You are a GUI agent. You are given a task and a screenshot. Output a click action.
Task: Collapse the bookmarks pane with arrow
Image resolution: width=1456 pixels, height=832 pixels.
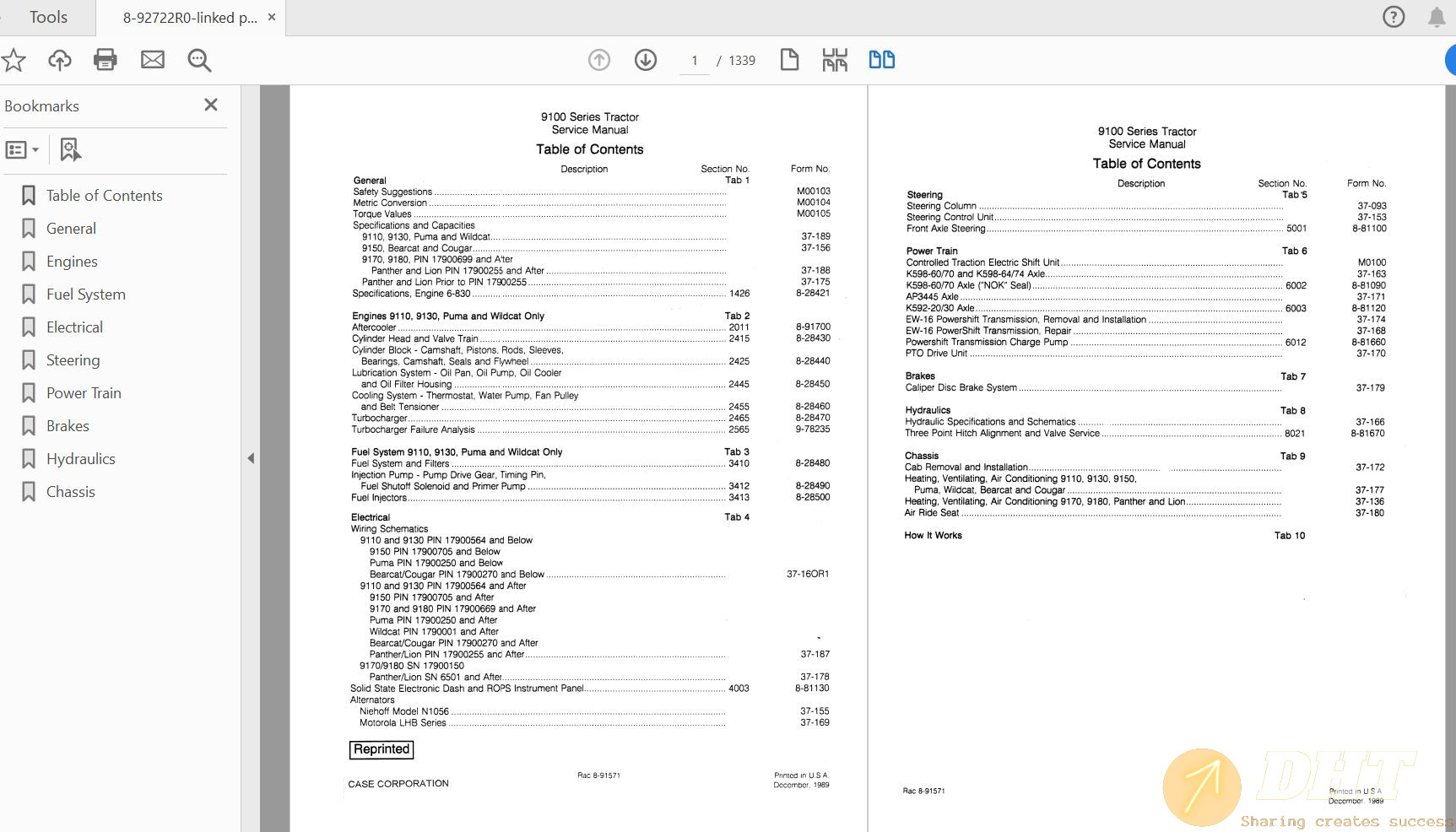click(x=251, y=458)
